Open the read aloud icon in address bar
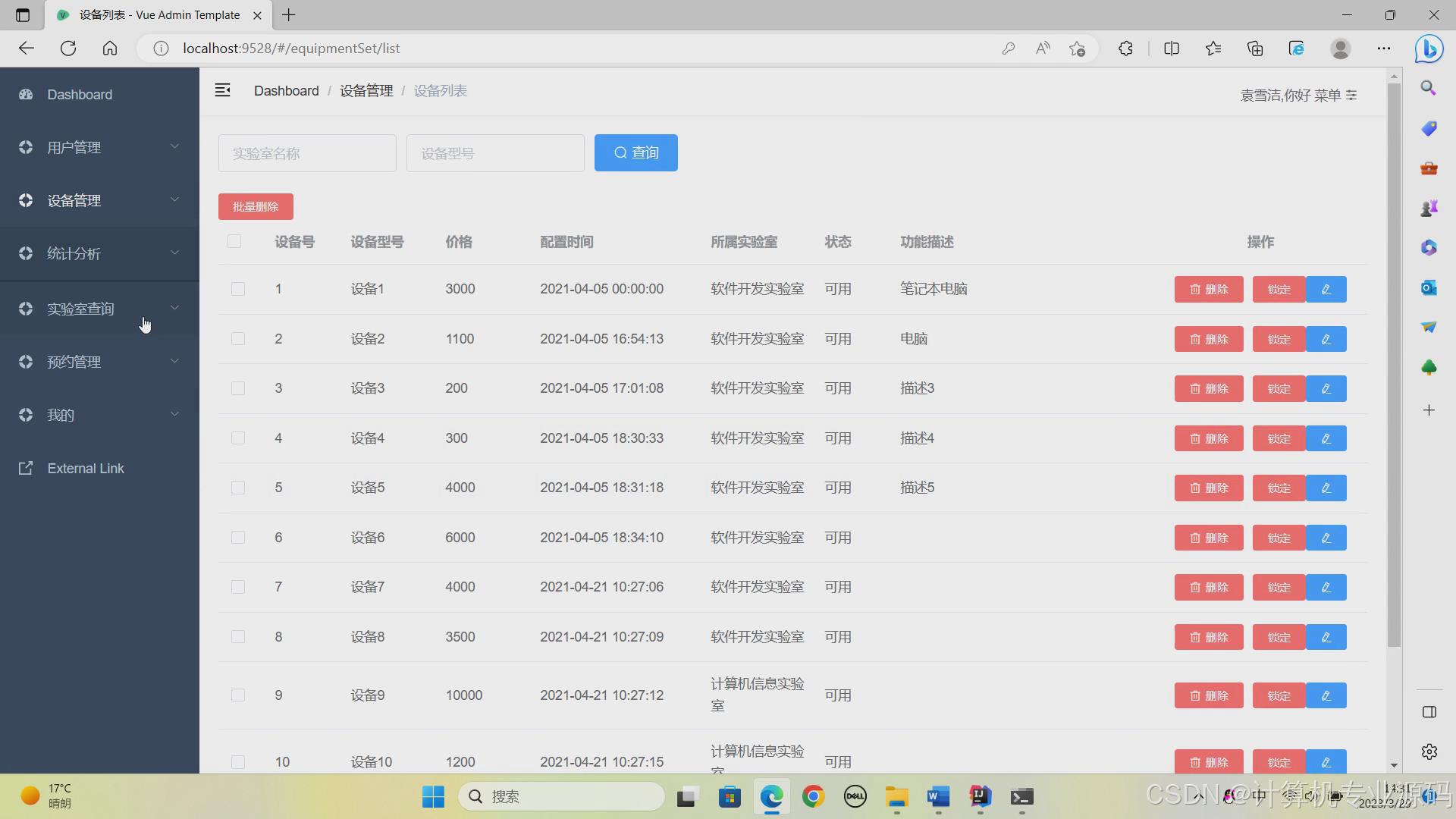Image resolution: width=1456 pixels, height=819 pixels. click(1043, 49)
